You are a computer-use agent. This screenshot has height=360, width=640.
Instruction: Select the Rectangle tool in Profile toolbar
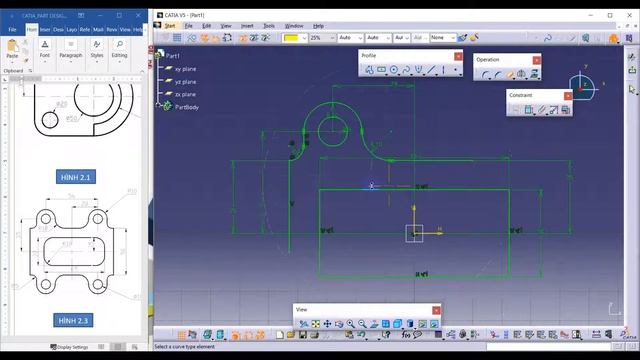(x=381, y=70)
